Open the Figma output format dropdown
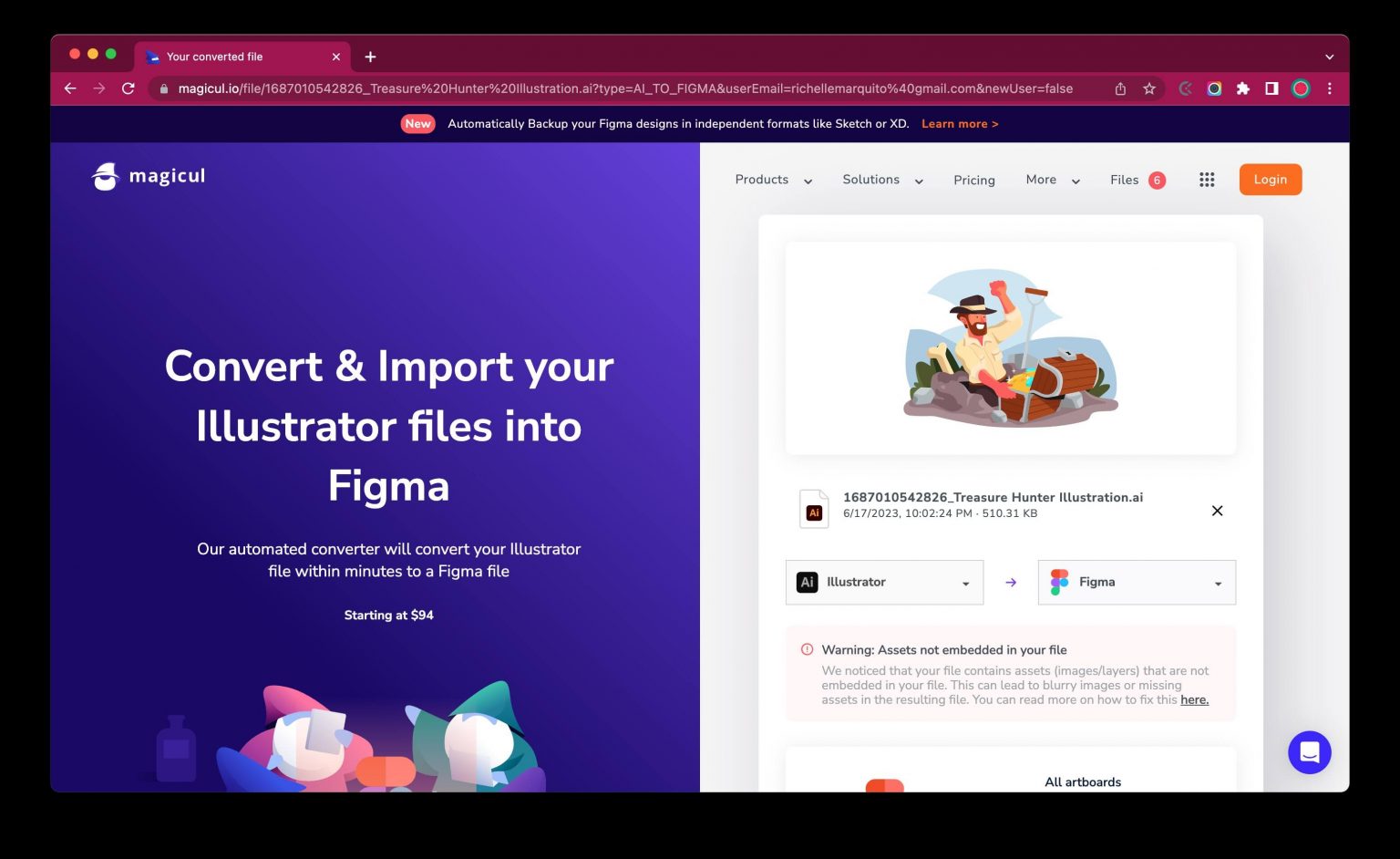The image size is (1400, 859). coord(1218,582)
